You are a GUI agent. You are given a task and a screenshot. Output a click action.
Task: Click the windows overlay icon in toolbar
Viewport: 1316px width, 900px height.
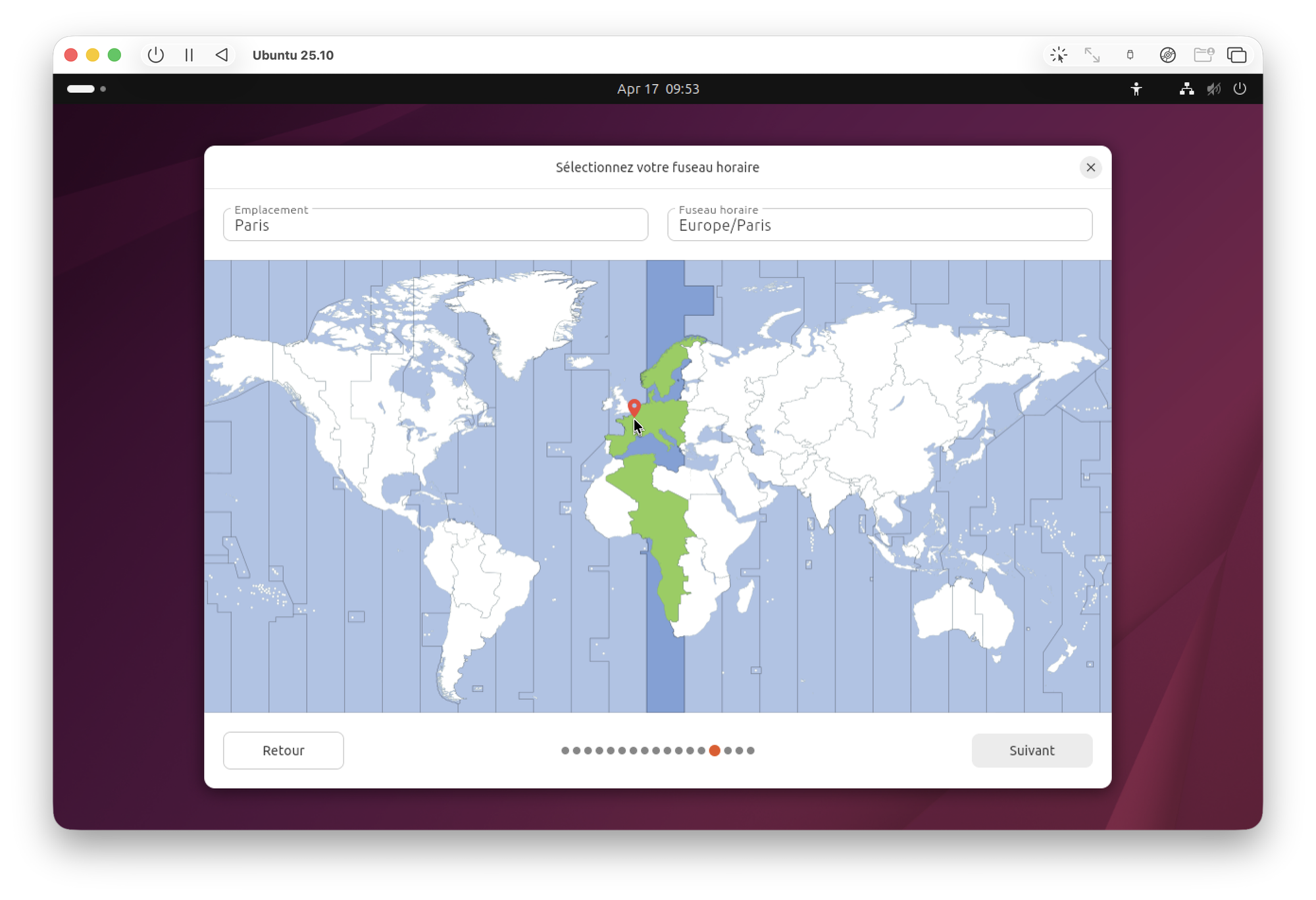[1236, 55]
